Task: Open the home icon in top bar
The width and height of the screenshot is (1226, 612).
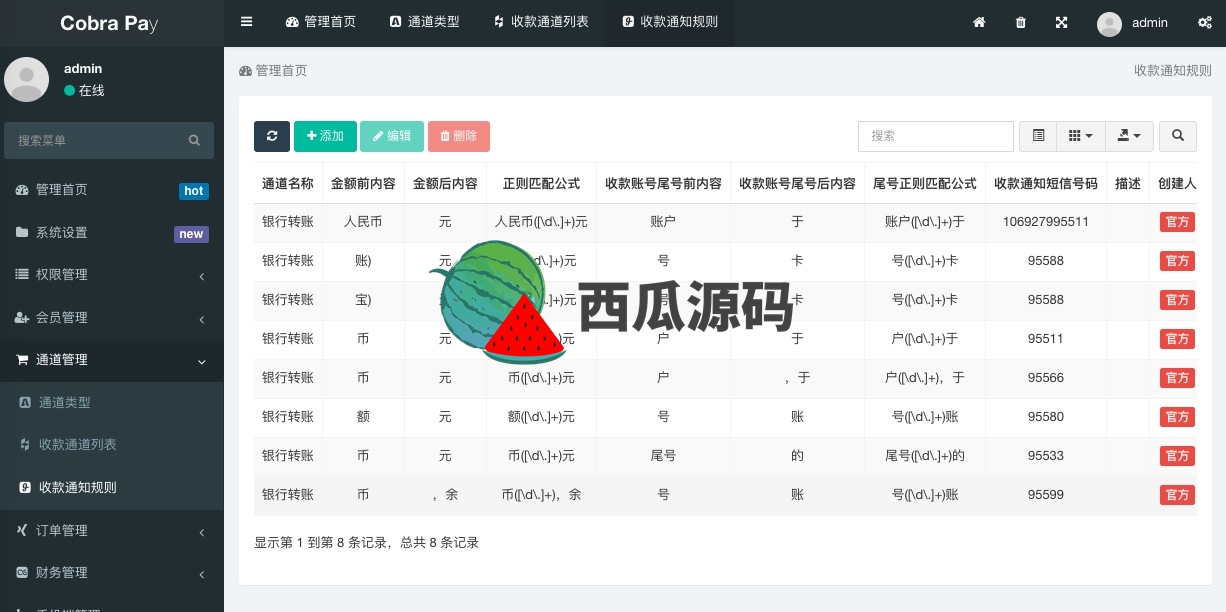Action: point(979,23)
